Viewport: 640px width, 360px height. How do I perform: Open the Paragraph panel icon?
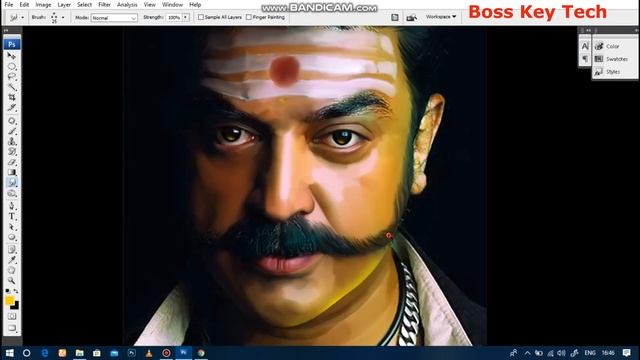(x=585, y=59)
